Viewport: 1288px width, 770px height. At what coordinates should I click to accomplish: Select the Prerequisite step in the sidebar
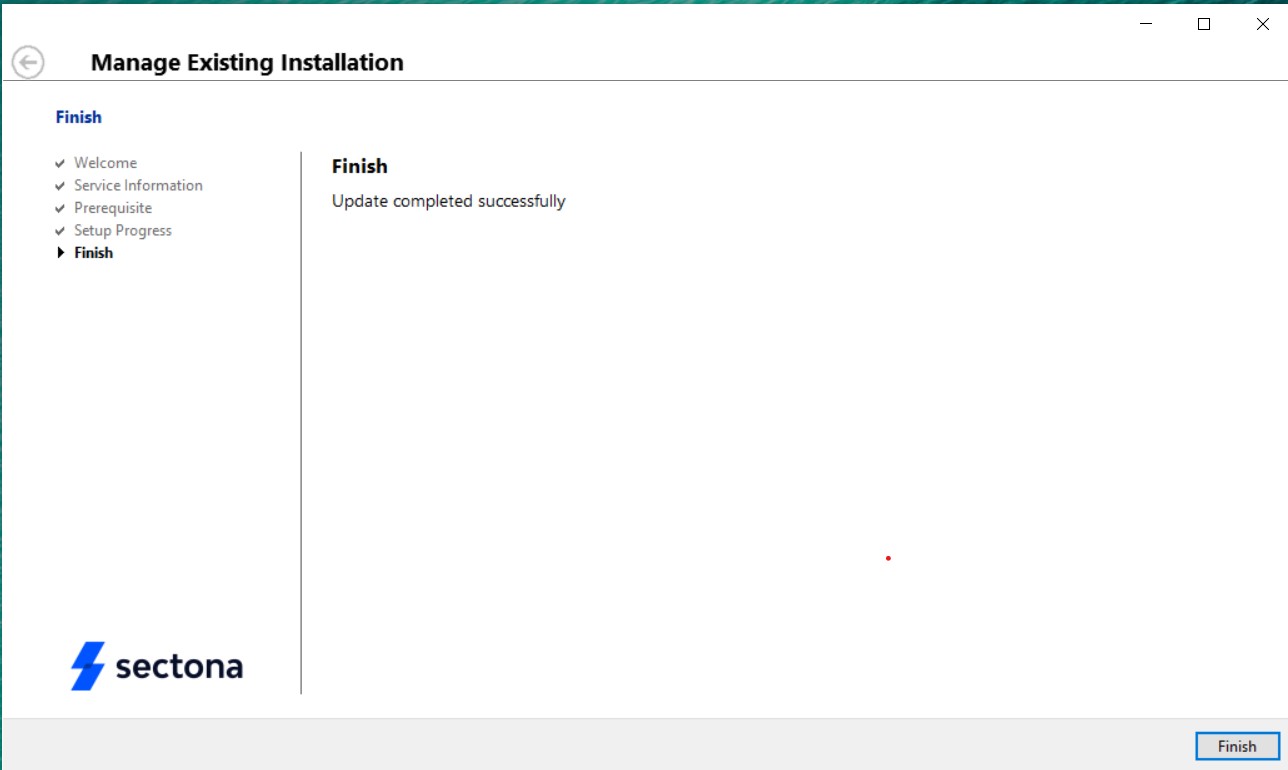[112, 207]
